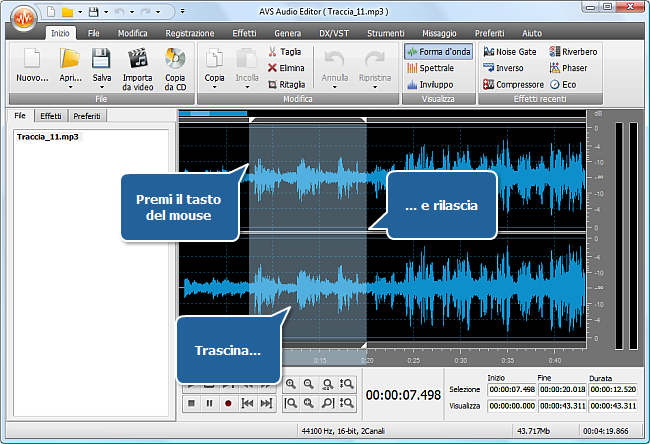The width and height of the screenshot is (650, 444).
Task: Click the Taglia scissors tool
Action: pyautogui.click(x=285, y=51)
